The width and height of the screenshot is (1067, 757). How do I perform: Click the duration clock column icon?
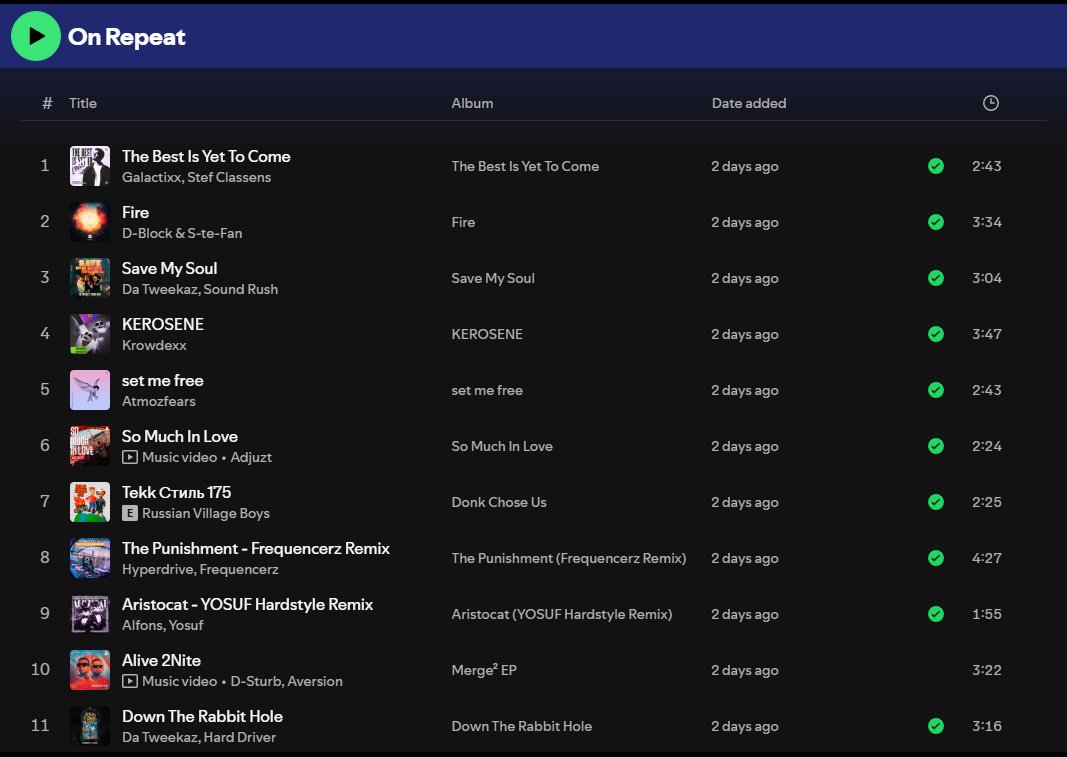coord(990,103)
